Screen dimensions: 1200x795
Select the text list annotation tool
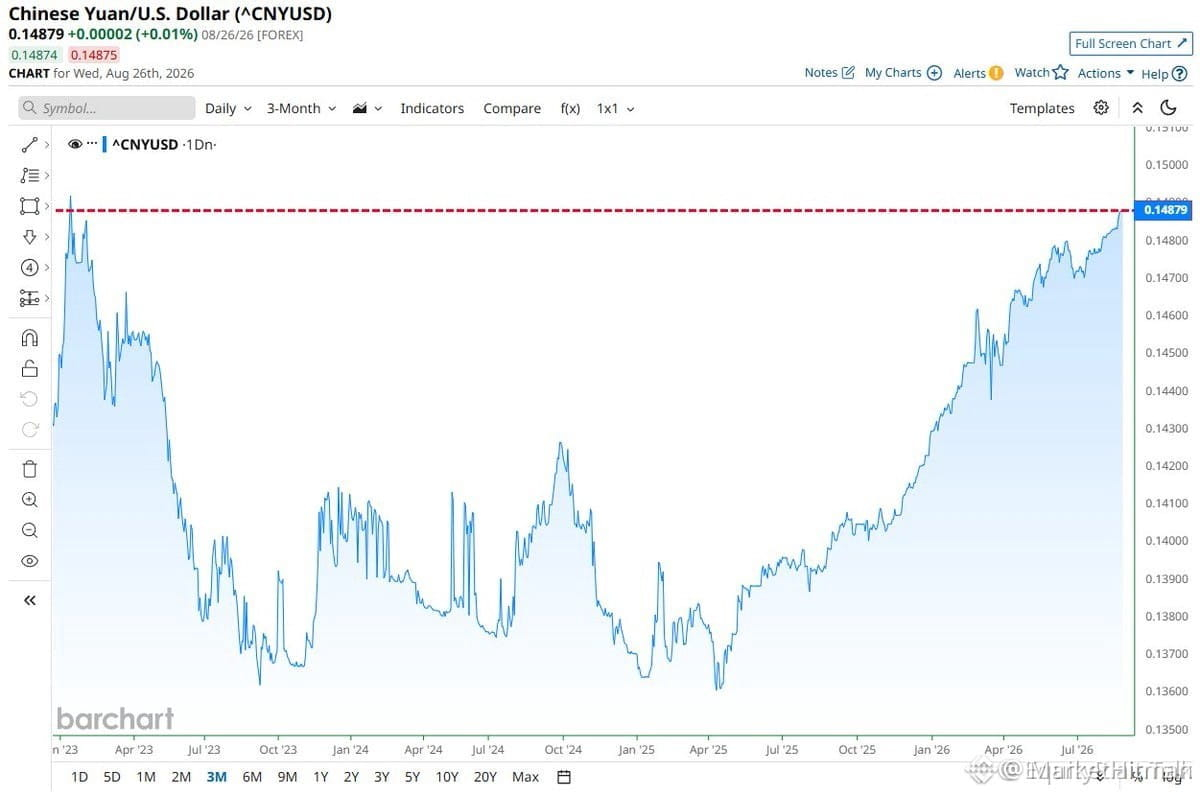[x=29, y=175]
